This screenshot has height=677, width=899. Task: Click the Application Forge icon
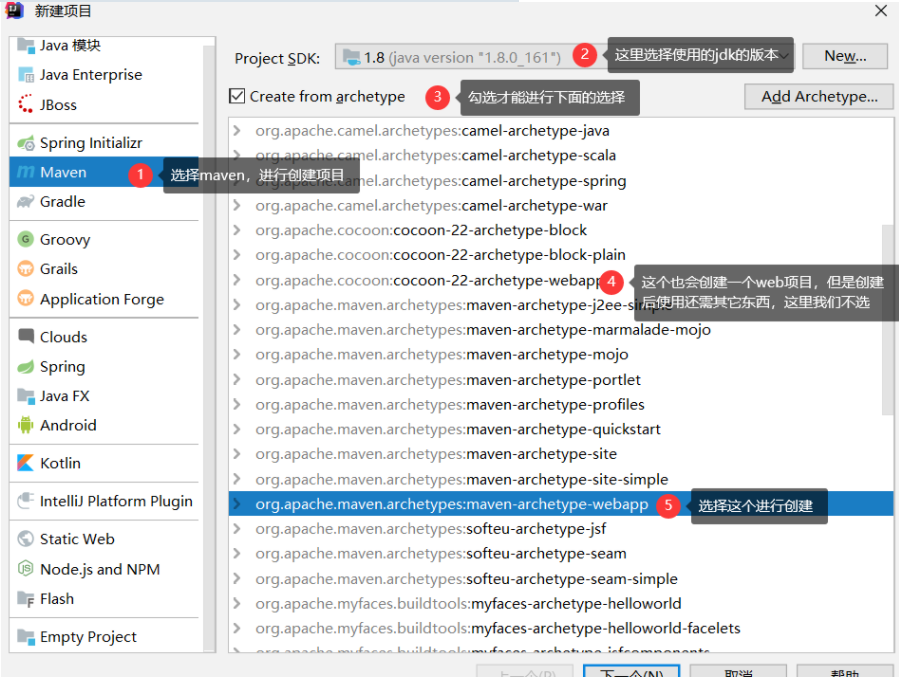pyautogui.click(x=25, y=299)
